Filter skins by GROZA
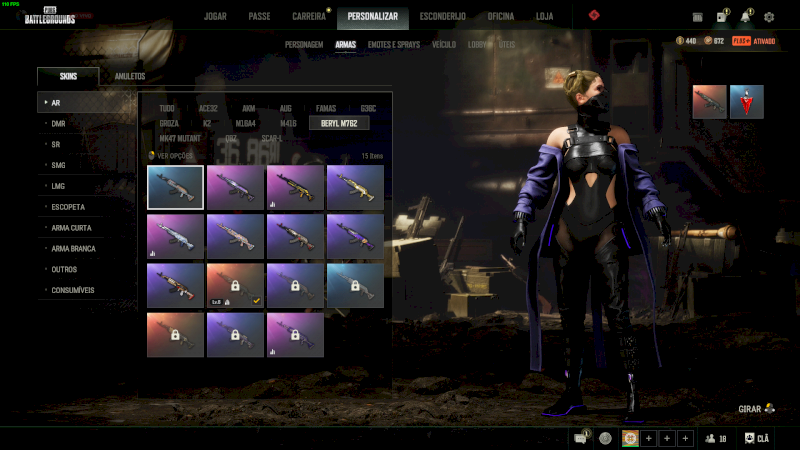Image resolution: width=800 pixels, height=450 pixels. [x=169, y=123]
